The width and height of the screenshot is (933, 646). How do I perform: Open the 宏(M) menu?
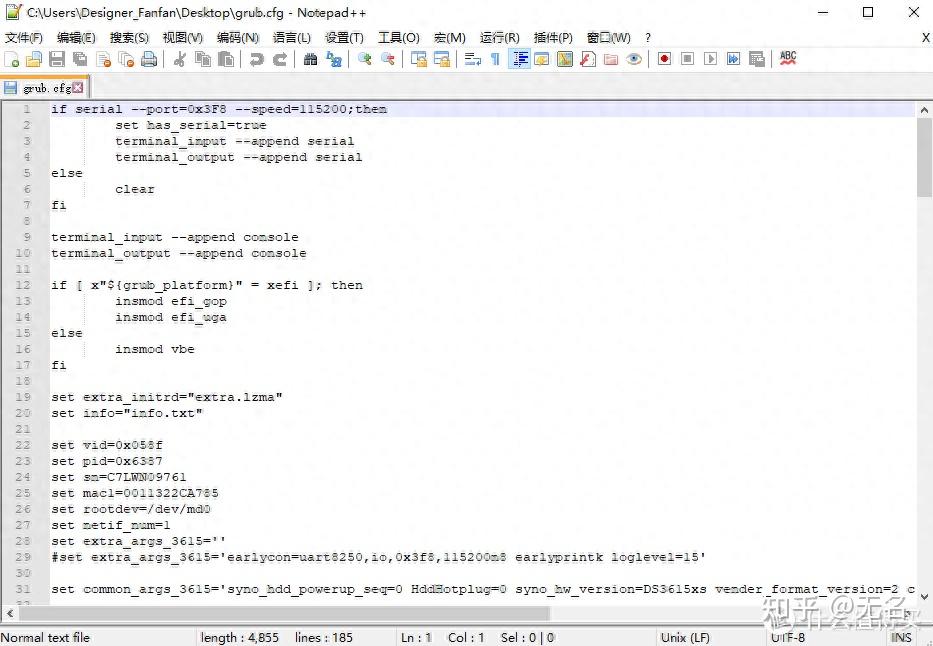coord(449,37)
